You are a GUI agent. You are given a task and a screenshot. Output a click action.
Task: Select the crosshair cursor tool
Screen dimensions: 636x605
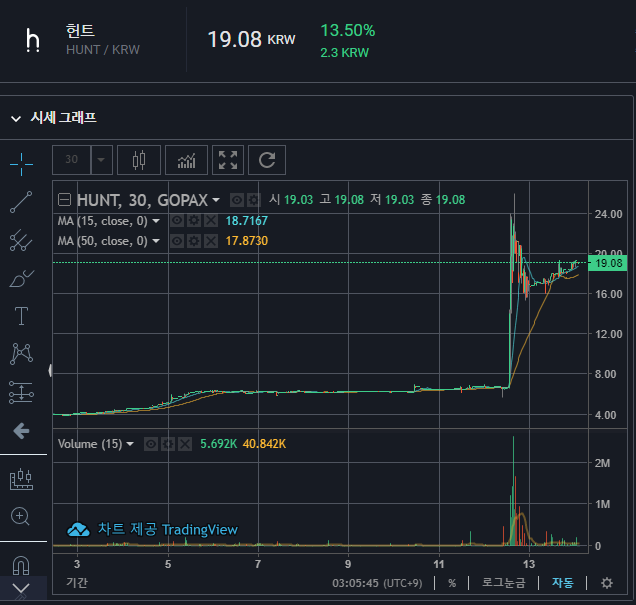(x=21, y=164)
